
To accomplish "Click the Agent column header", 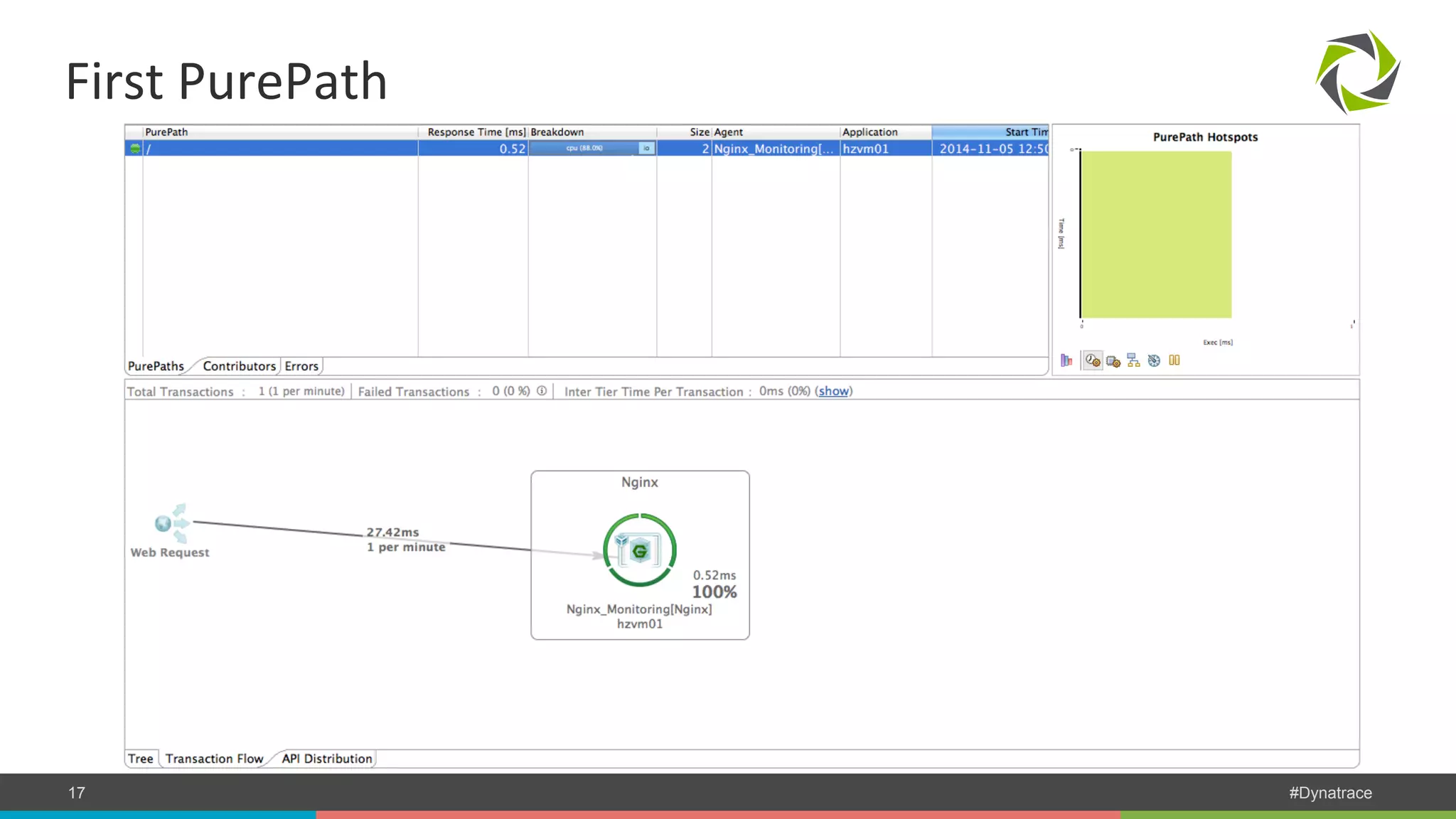I will coord(776,132).
